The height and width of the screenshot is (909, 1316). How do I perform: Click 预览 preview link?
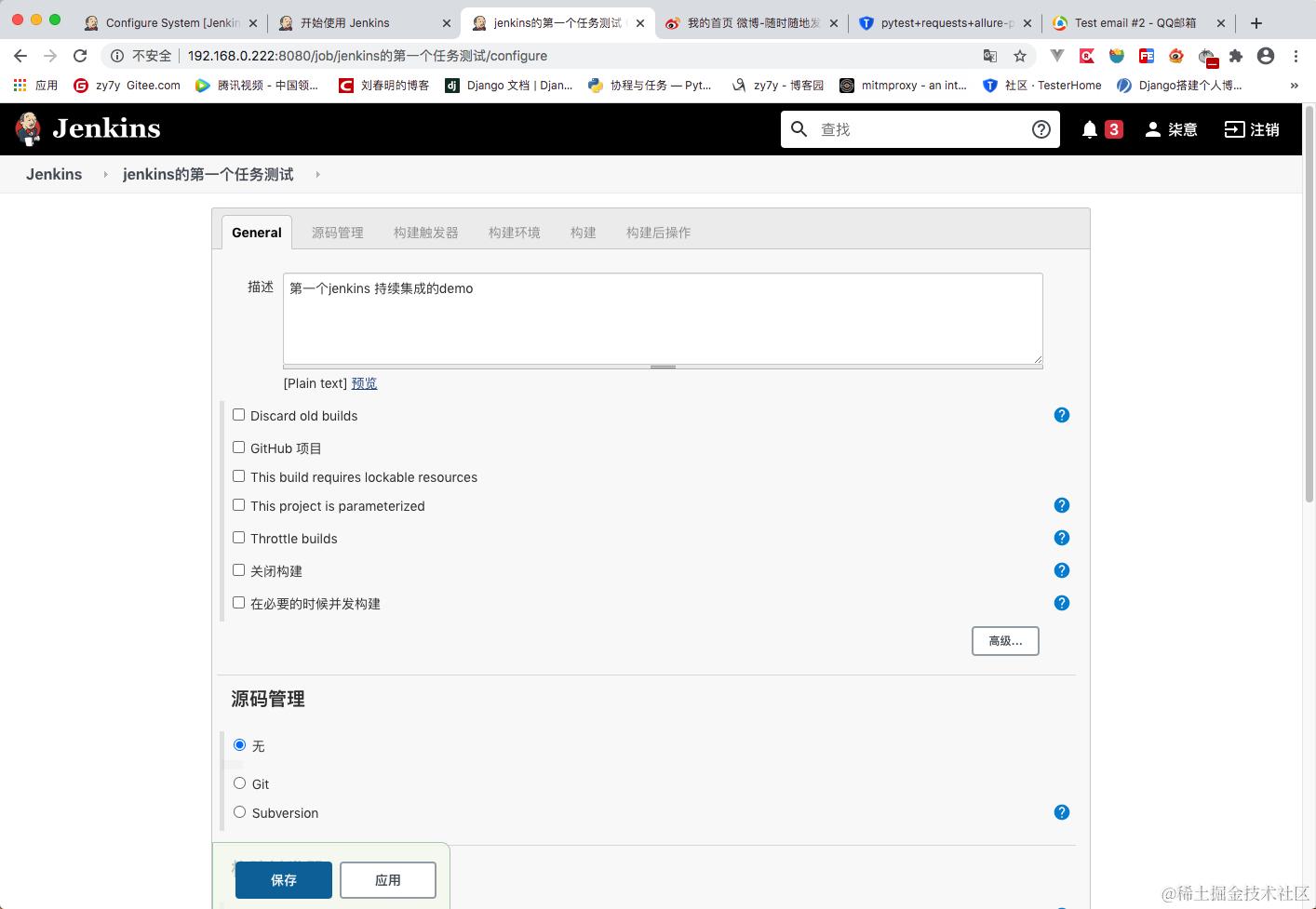364,383
